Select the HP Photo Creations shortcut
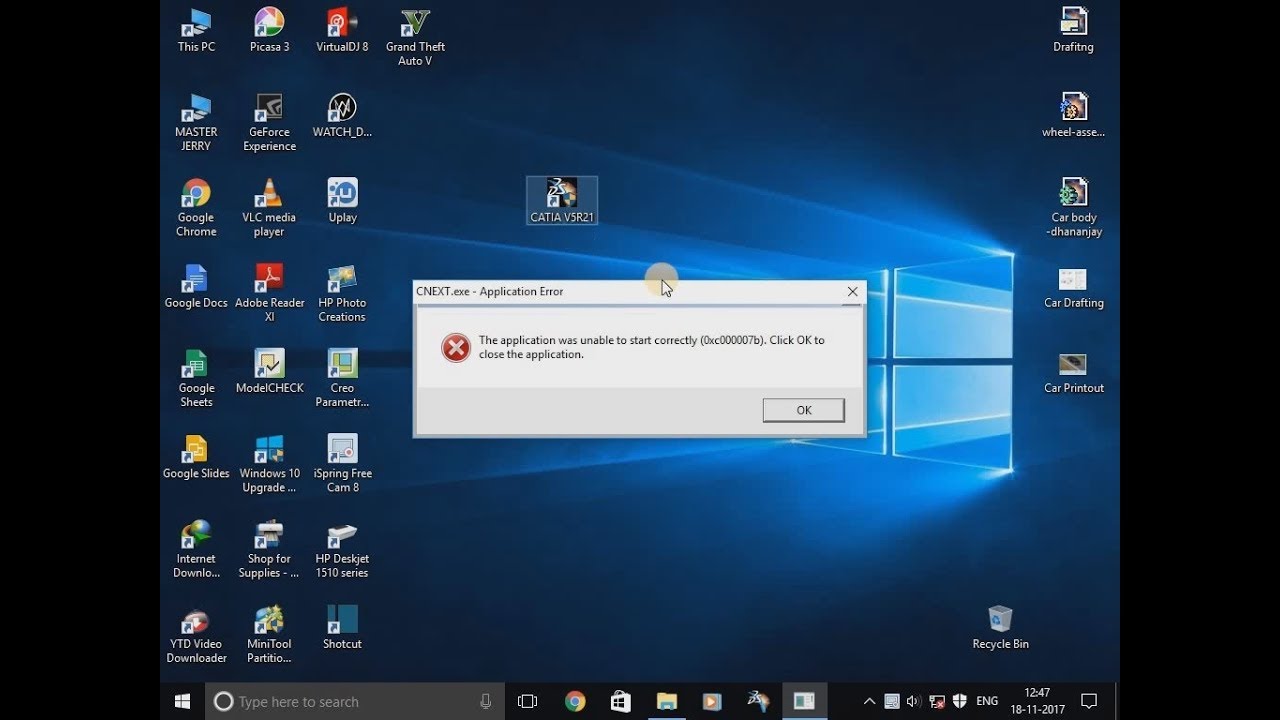The height and width of the screenshot is (720, 1280). 342,293
